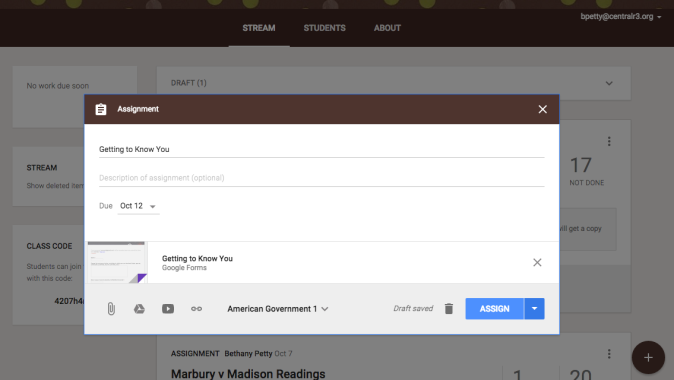The height and width of the screenshot is (380, 674).
Task: Expand the American Government 1 class selector
Action: click(278, 309)
